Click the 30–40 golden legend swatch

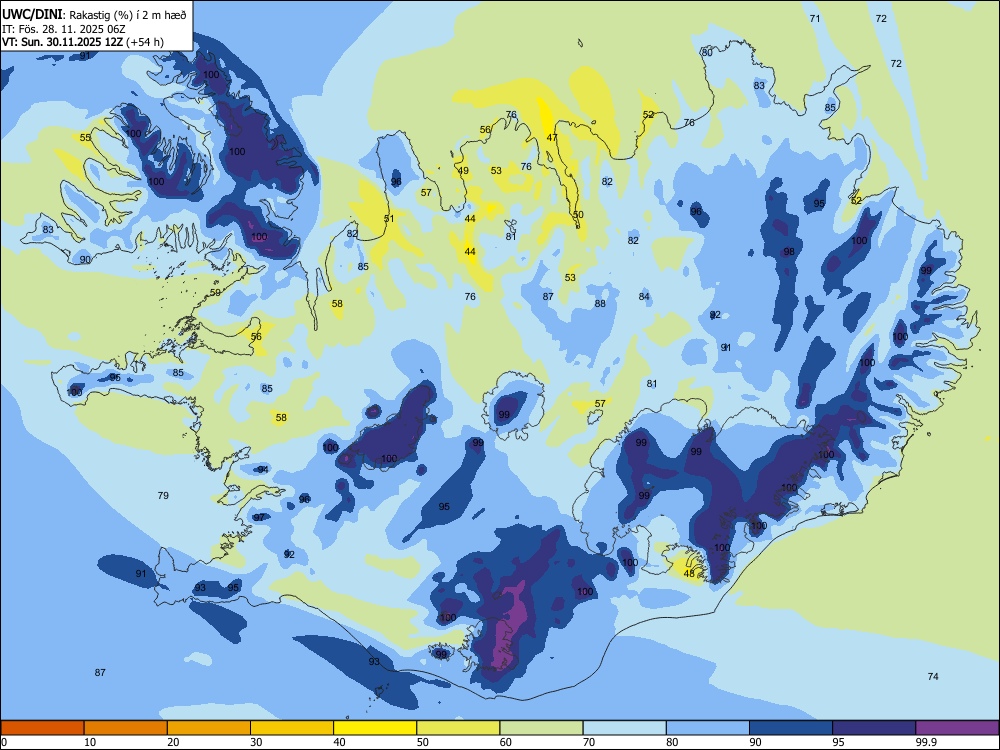click(x=292, y=728)
